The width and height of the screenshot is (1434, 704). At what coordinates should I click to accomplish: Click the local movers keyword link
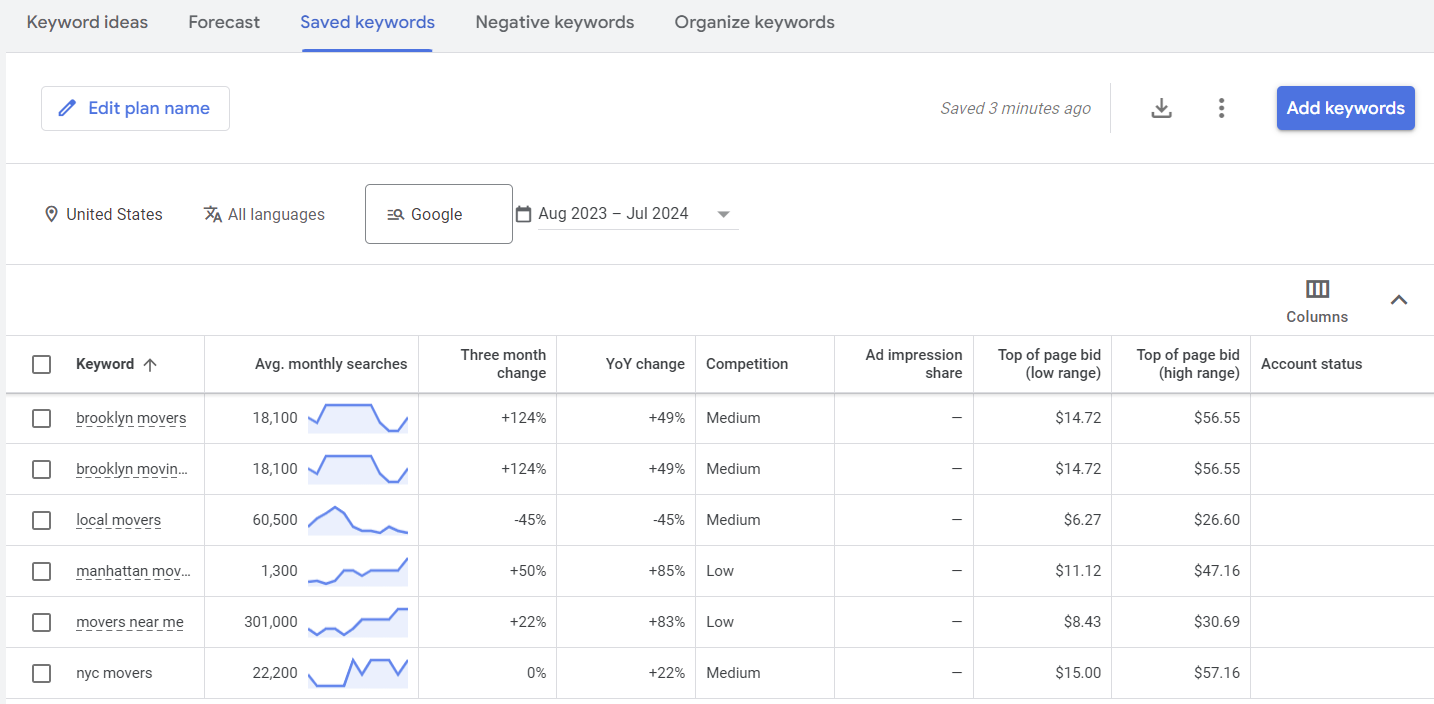coord(118,520)
